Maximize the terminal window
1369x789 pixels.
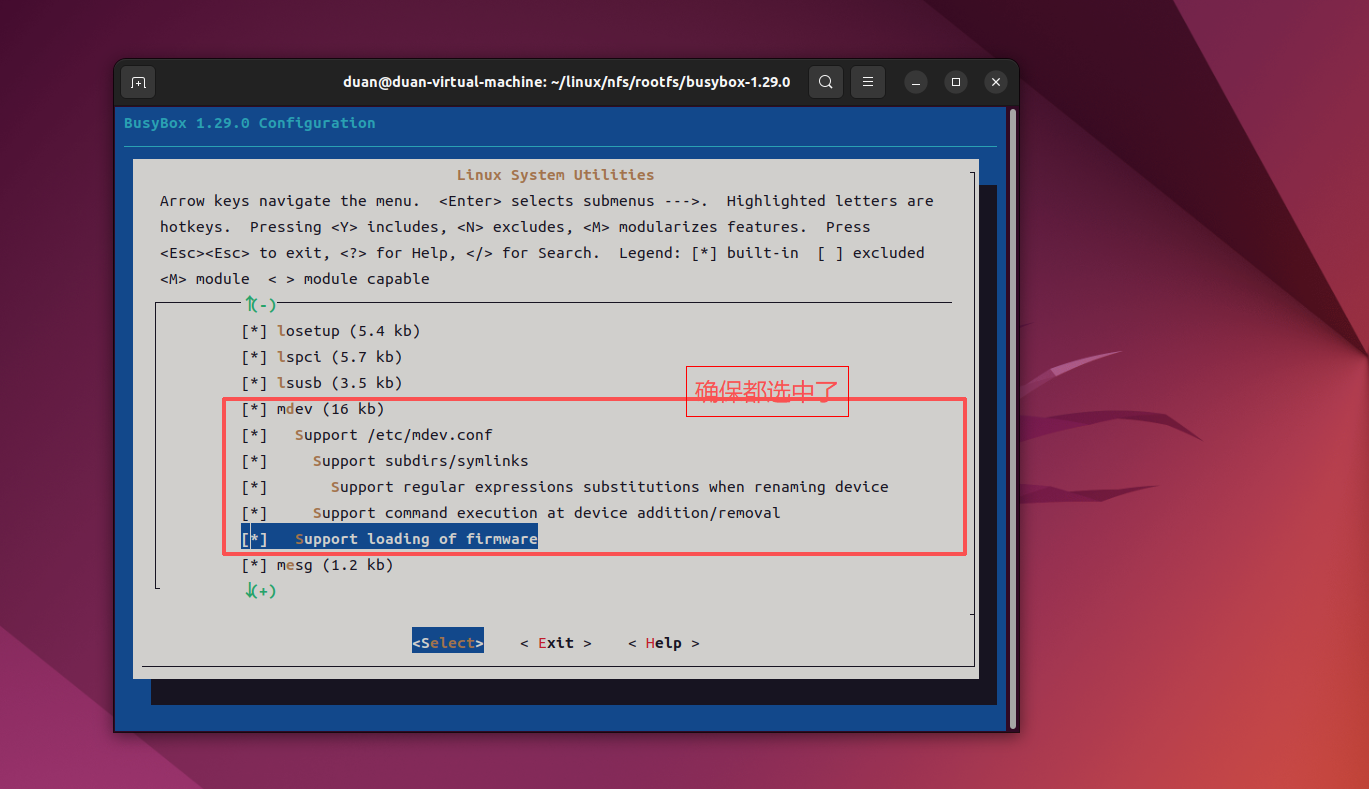tap(956, 82)
